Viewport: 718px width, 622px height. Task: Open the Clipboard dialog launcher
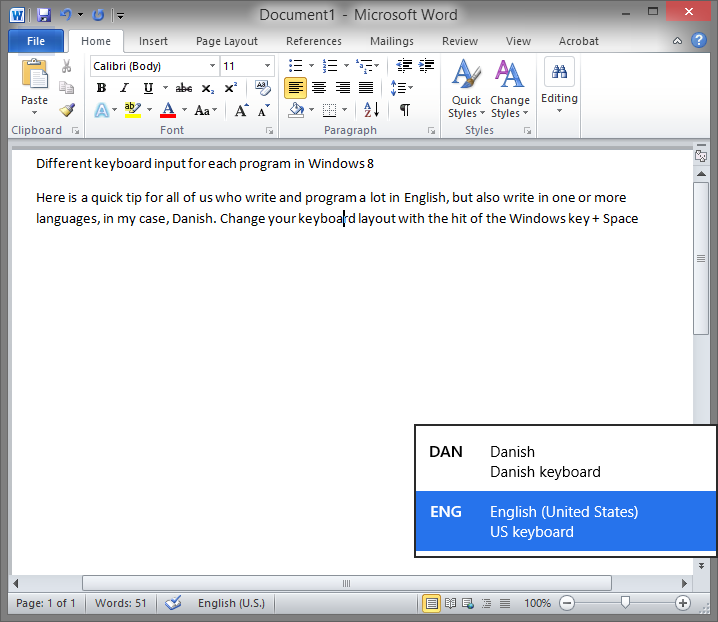tap(76, 131)
